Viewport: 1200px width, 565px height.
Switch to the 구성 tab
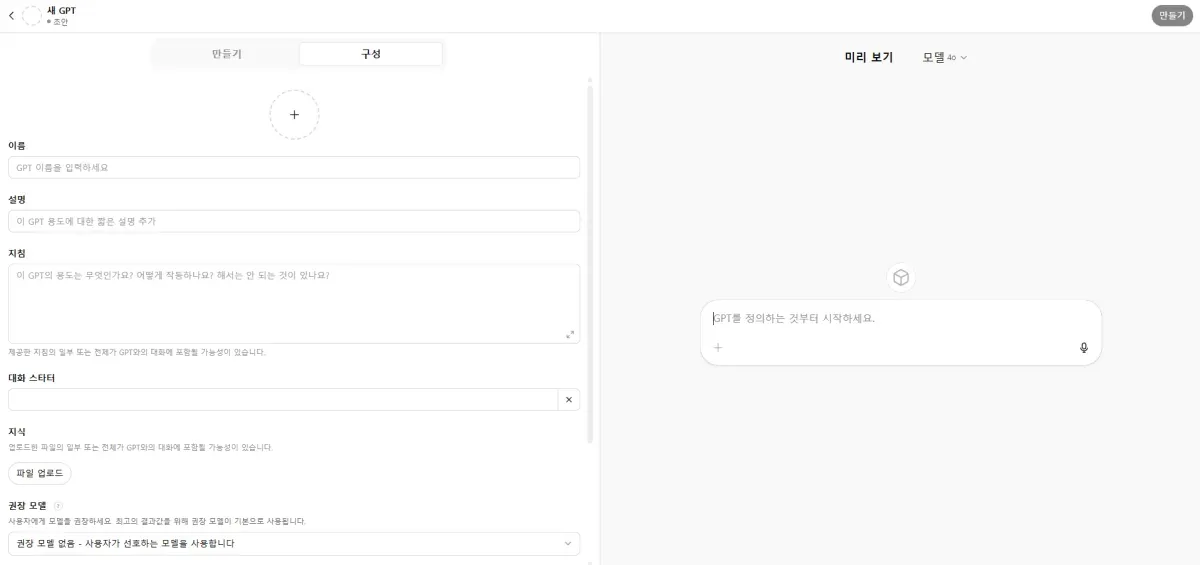(x=370, y=54)
